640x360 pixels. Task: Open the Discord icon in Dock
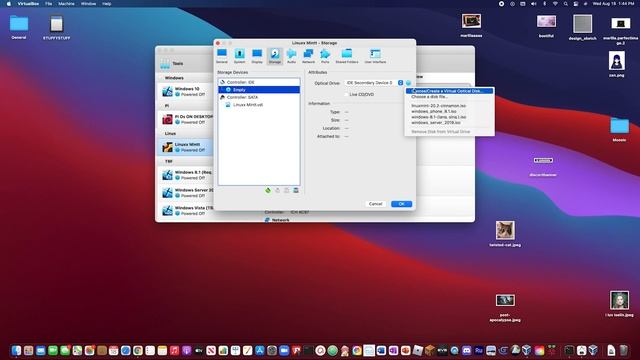click(x=467, y=350)
